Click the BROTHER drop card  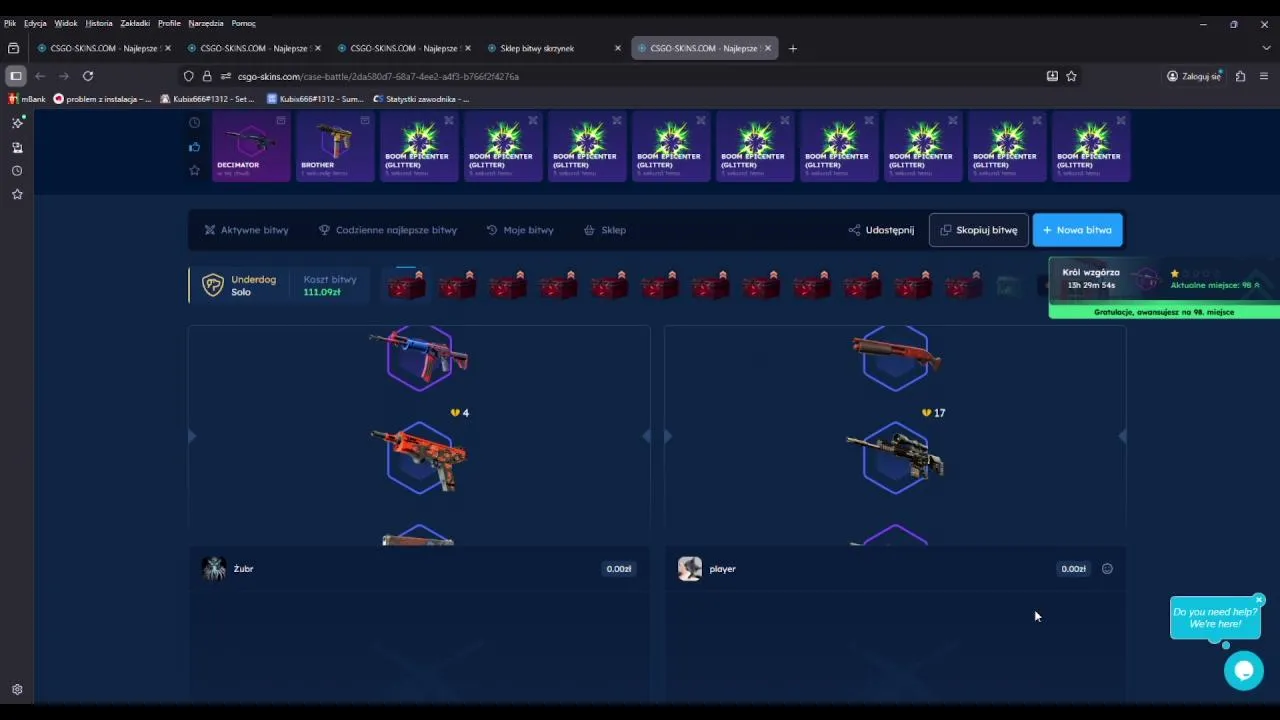[x=335, y=147]
